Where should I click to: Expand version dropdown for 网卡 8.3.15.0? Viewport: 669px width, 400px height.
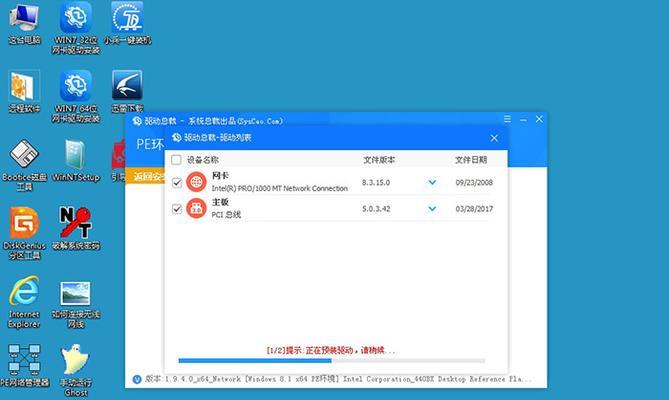coord(432,183)
